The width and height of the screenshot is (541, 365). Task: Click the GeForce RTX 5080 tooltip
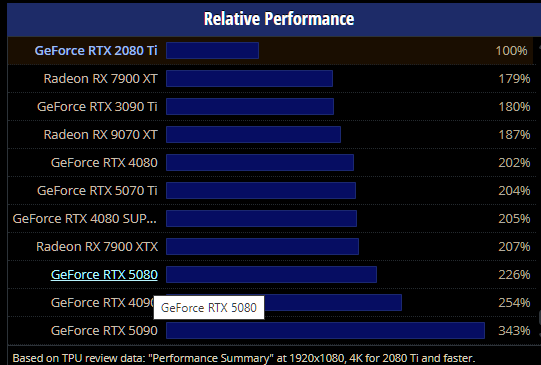click(x=209, y=307)
